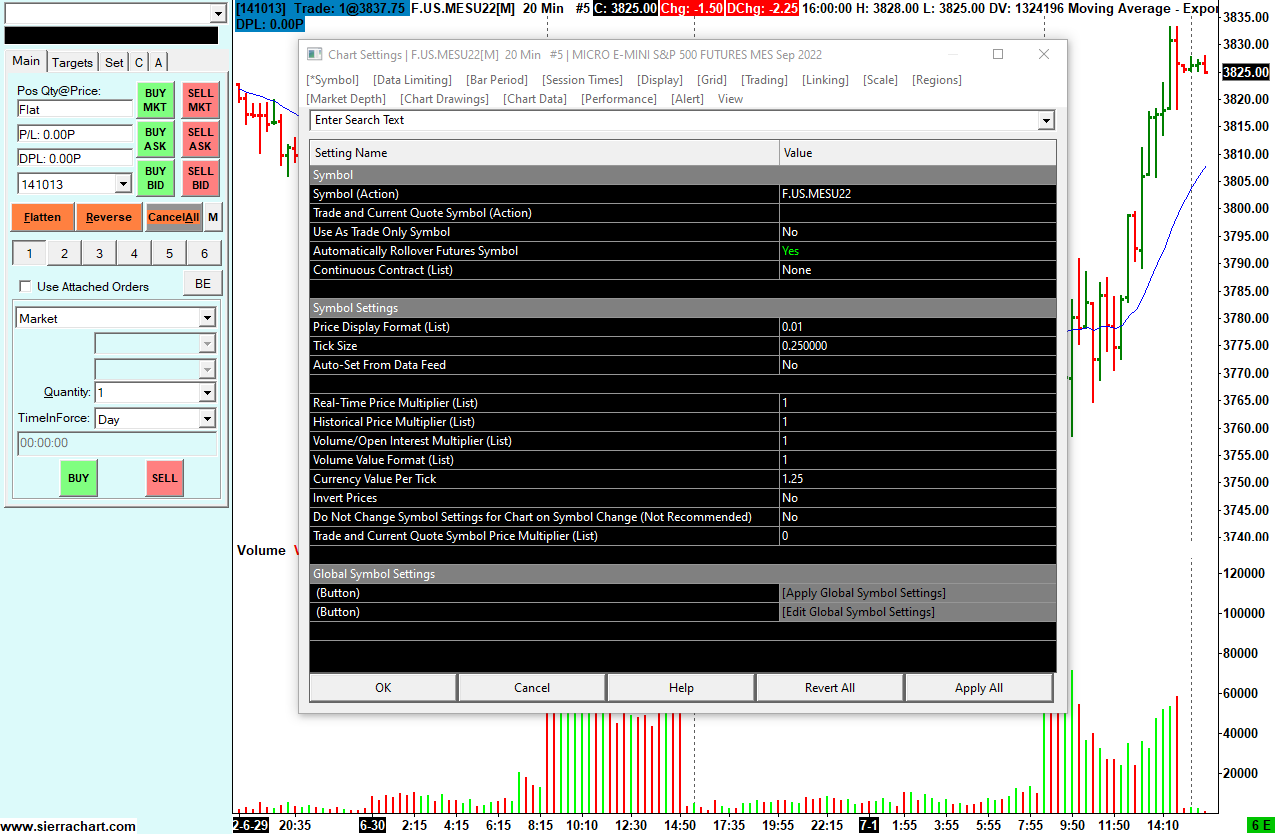This screenshot has width=1276, height=834.
Task: Click the Chart Settings window title icon
Action: 314,55
